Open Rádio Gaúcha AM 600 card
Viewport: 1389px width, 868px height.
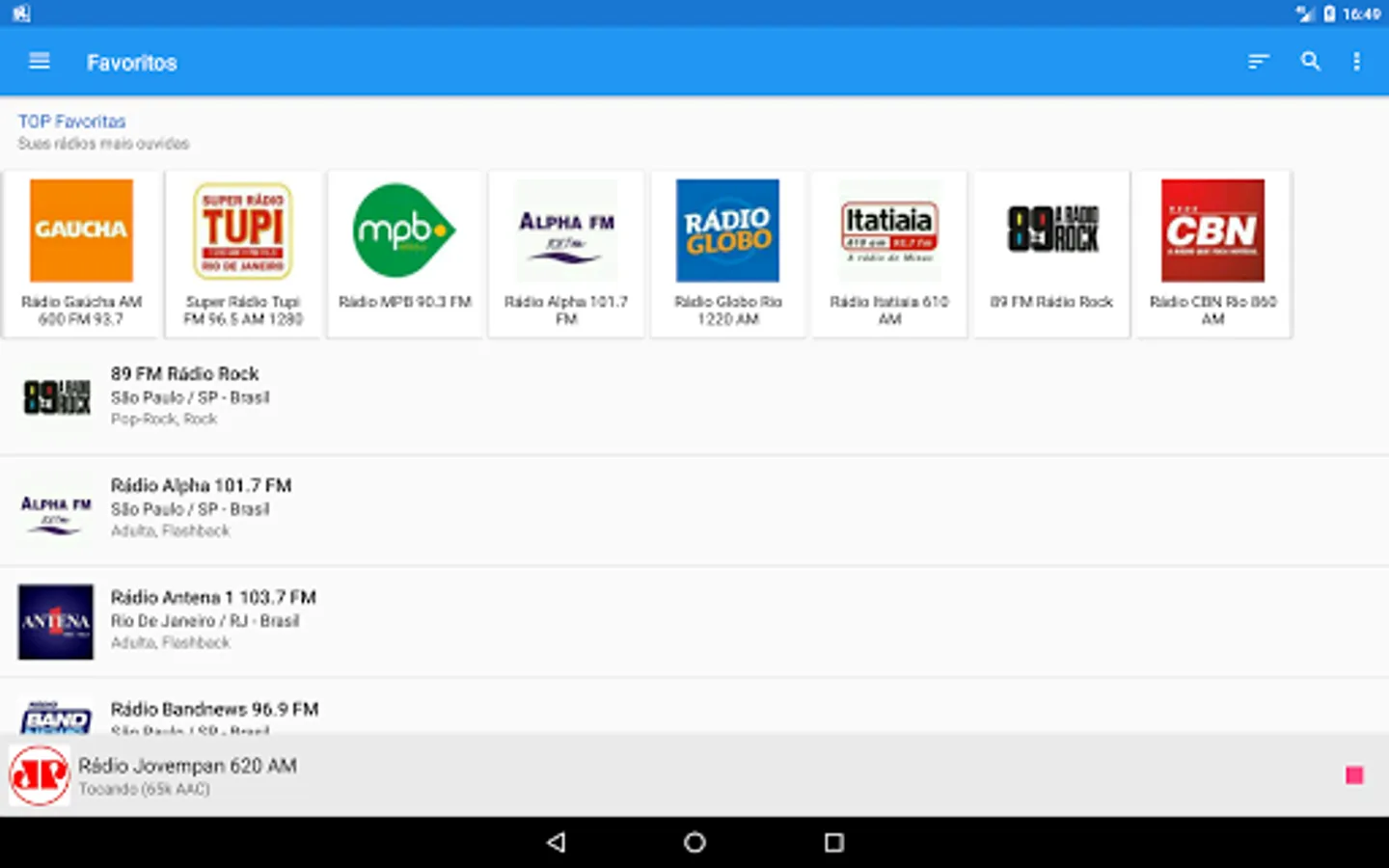(81, 255)
